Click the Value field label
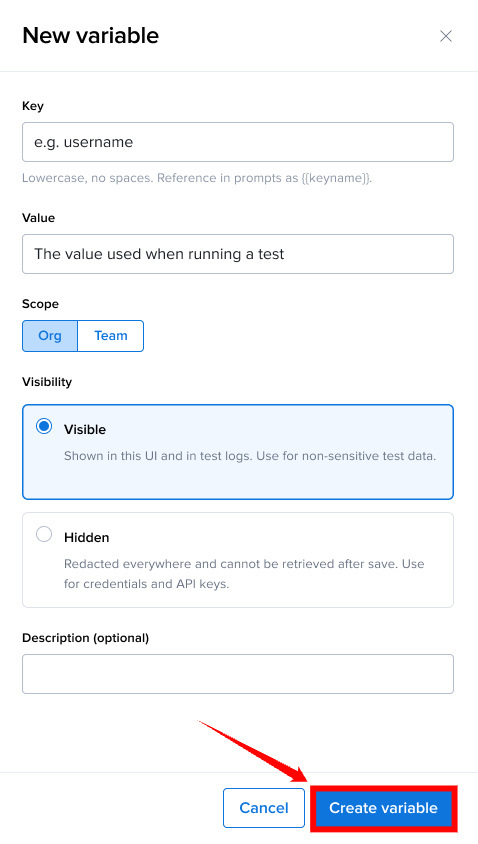The image size is (478, 844). (x=38, y=218)
